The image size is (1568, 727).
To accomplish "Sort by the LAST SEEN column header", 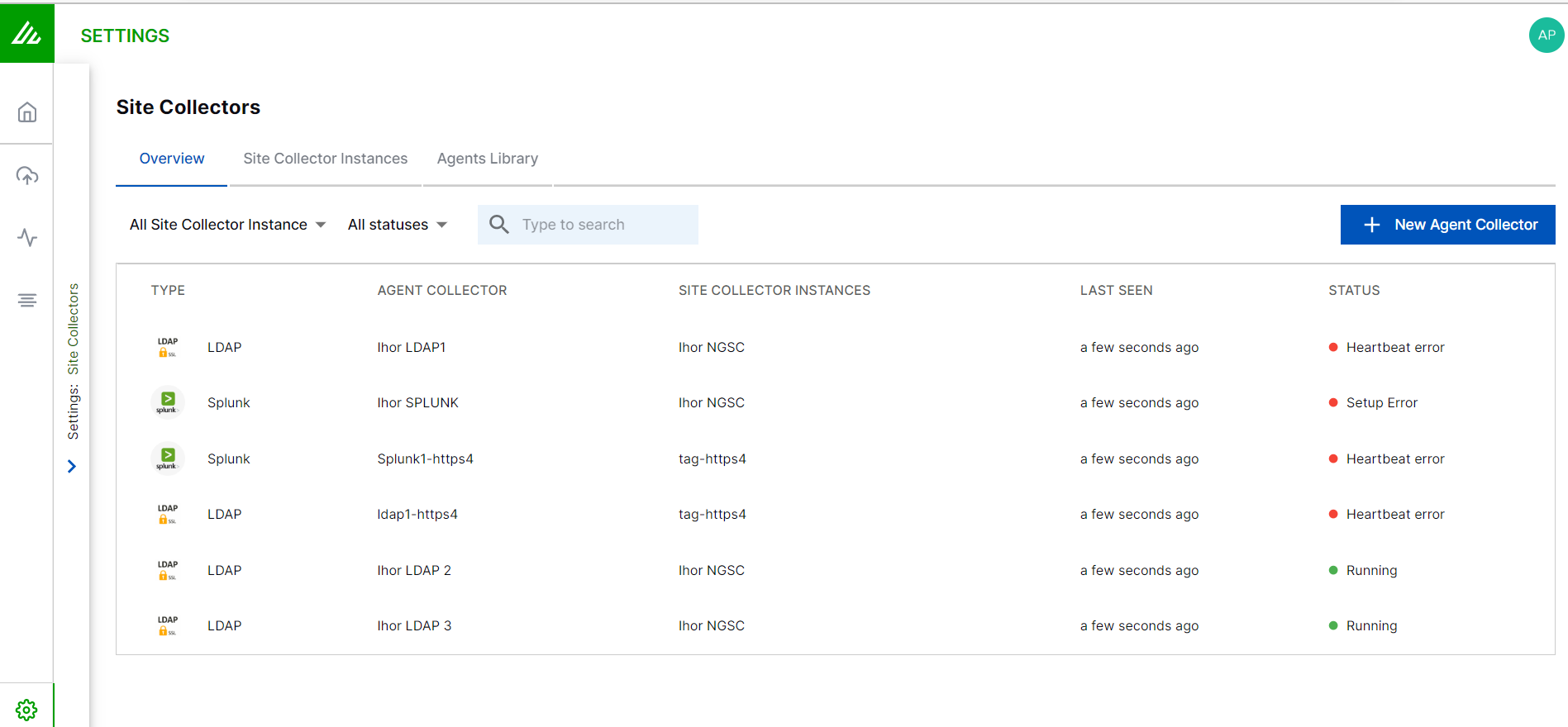I will pos(1116,290).
